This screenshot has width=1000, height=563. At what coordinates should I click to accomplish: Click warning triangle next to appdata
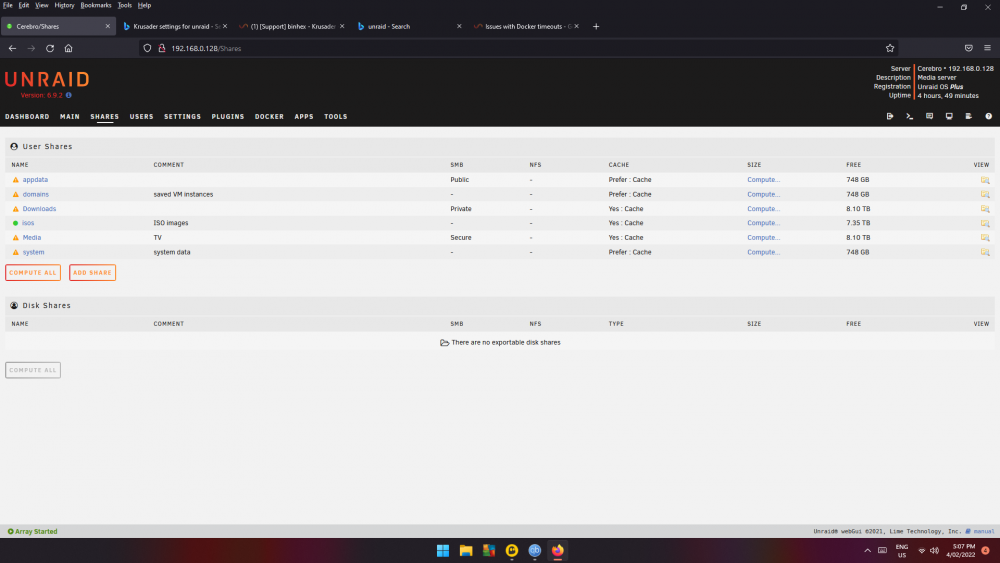16,180
